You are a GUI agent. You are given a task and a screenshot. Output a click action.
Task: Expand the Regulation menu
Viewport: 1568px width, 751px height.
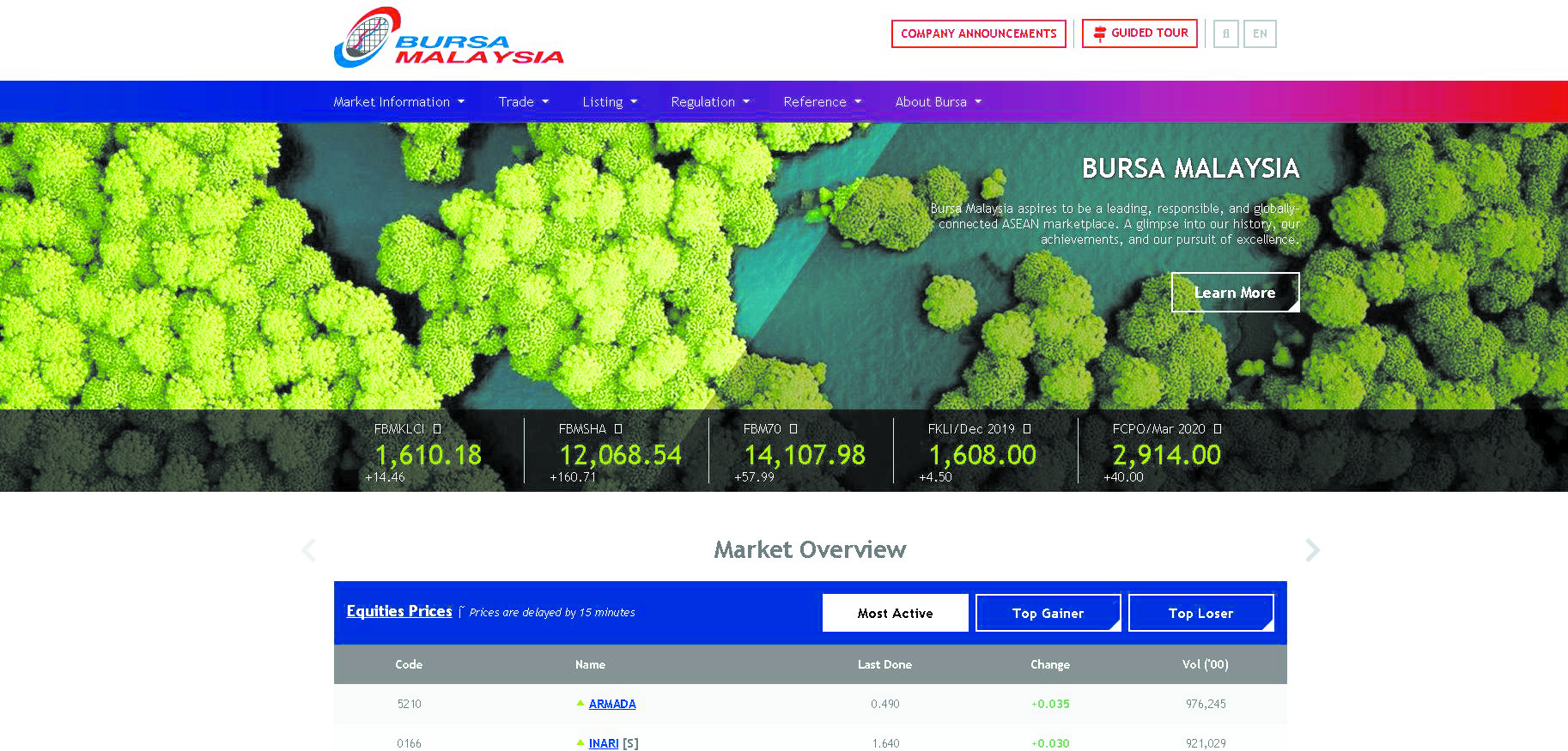(710, 102)
